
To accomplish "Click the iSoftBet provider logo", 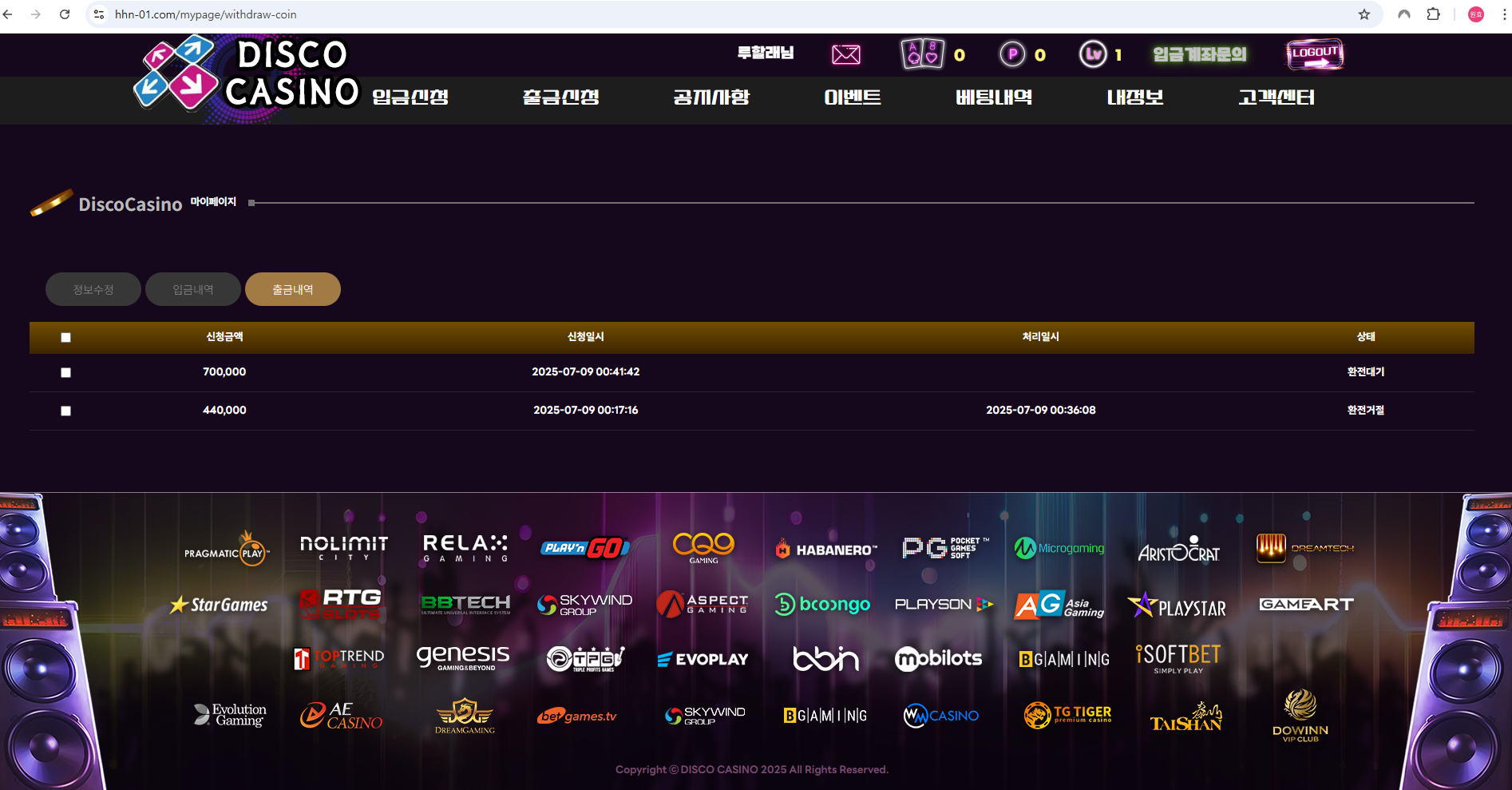I will point(1178,659).
